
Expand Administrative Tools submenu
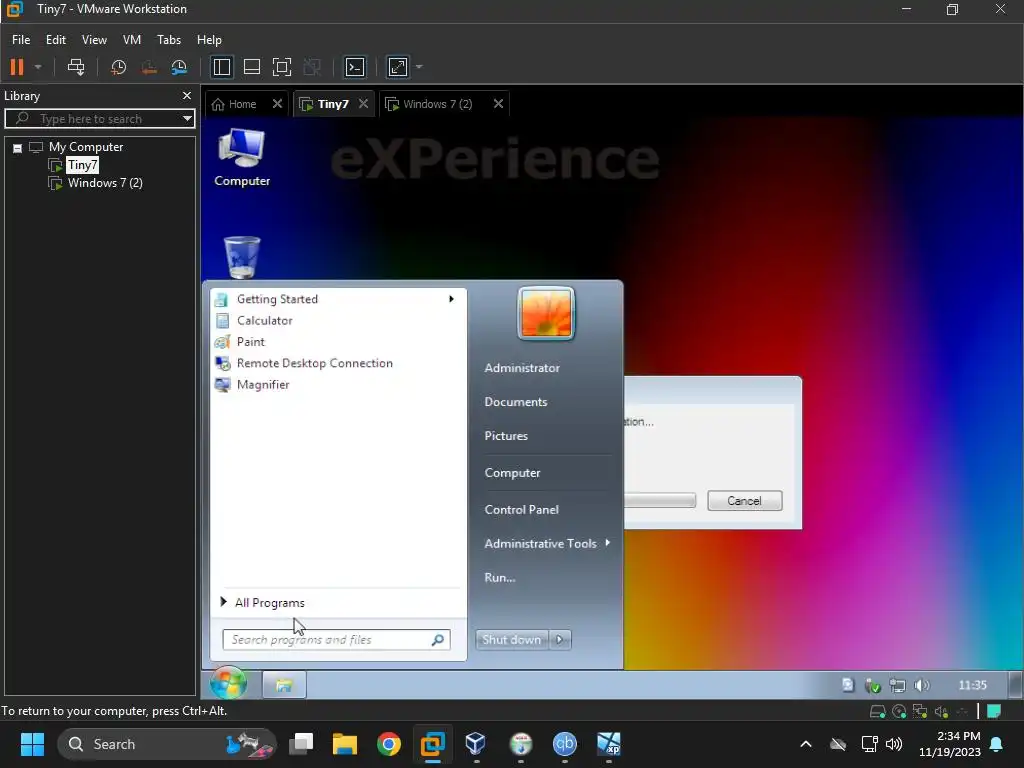click(547, 543)
